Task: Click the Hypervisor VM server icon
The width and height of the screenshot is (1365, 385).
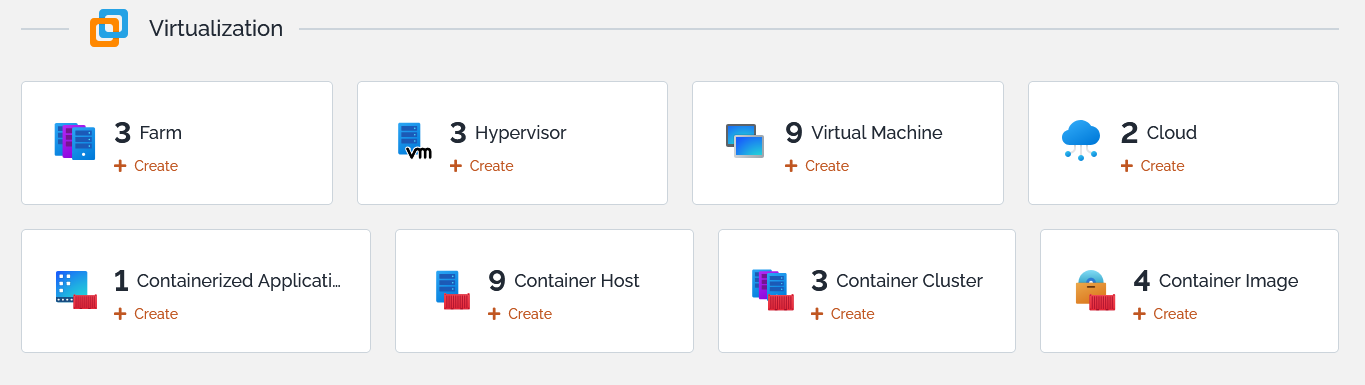Action: 414,141
